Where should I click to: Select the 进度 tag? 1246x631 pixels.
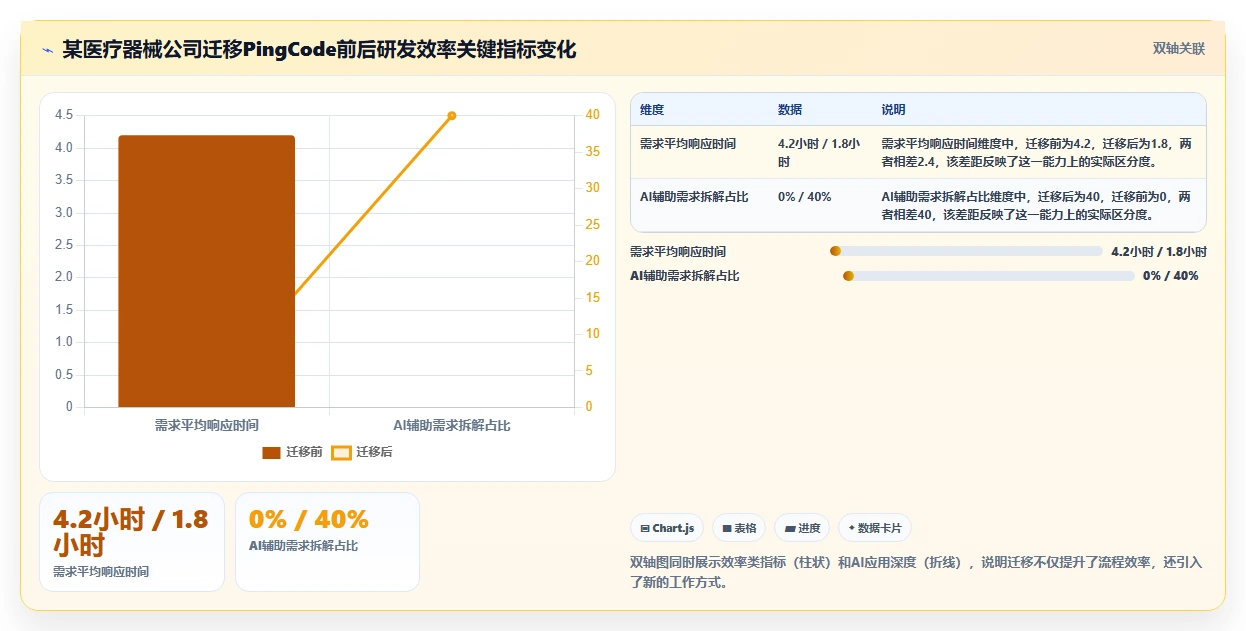802,528
